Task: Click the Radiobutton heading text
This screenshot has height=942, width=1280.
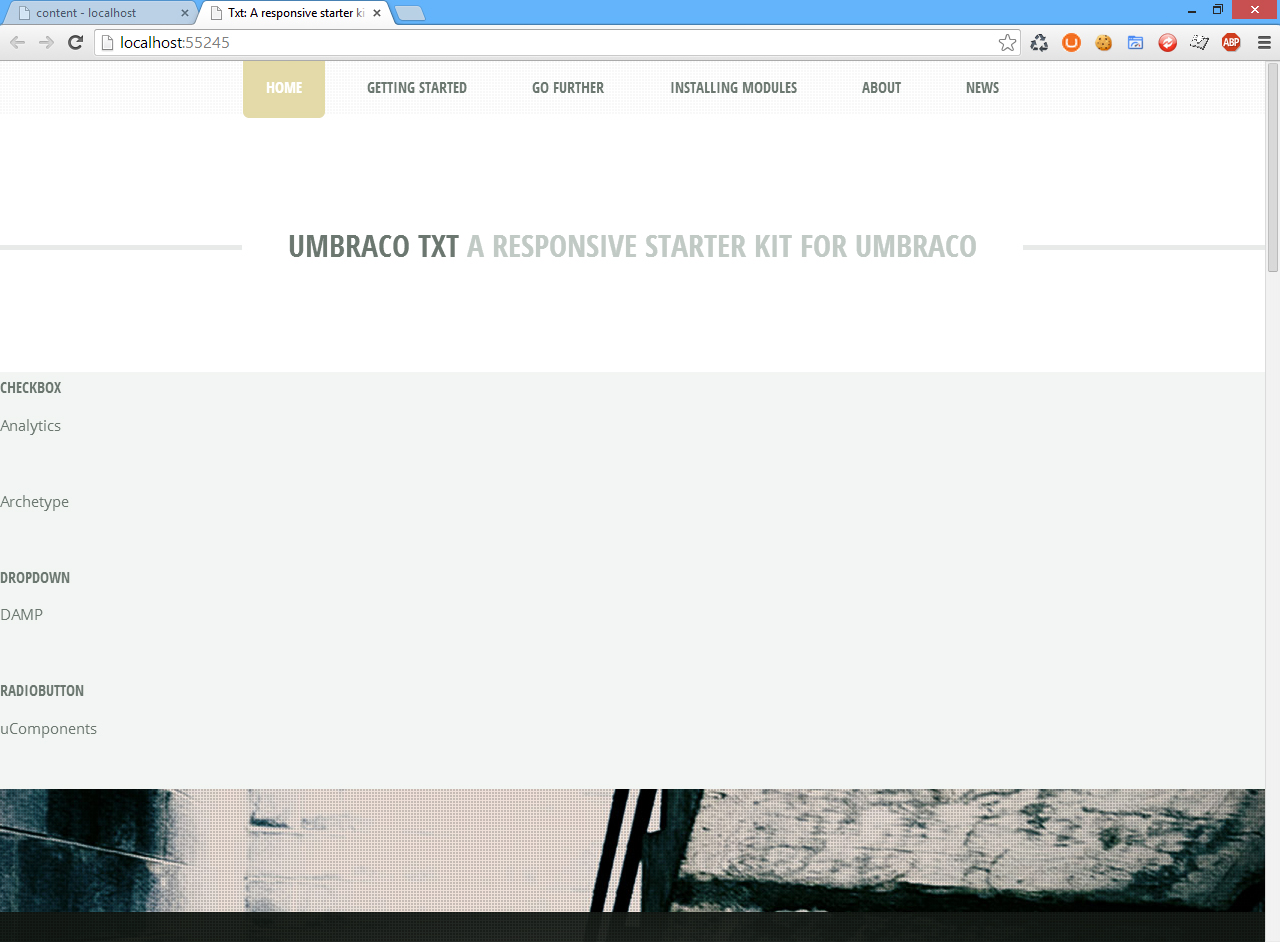Action: [42, 691]
